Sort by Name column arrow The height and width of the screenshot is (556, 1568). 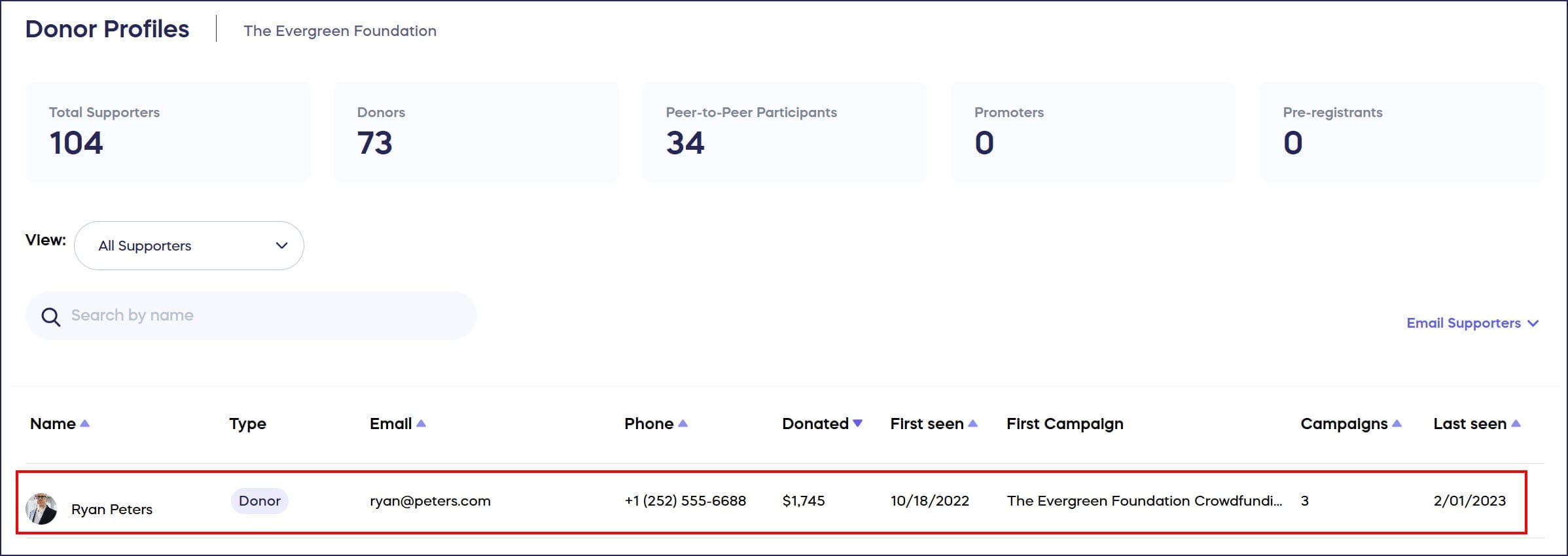coord(84,424)
